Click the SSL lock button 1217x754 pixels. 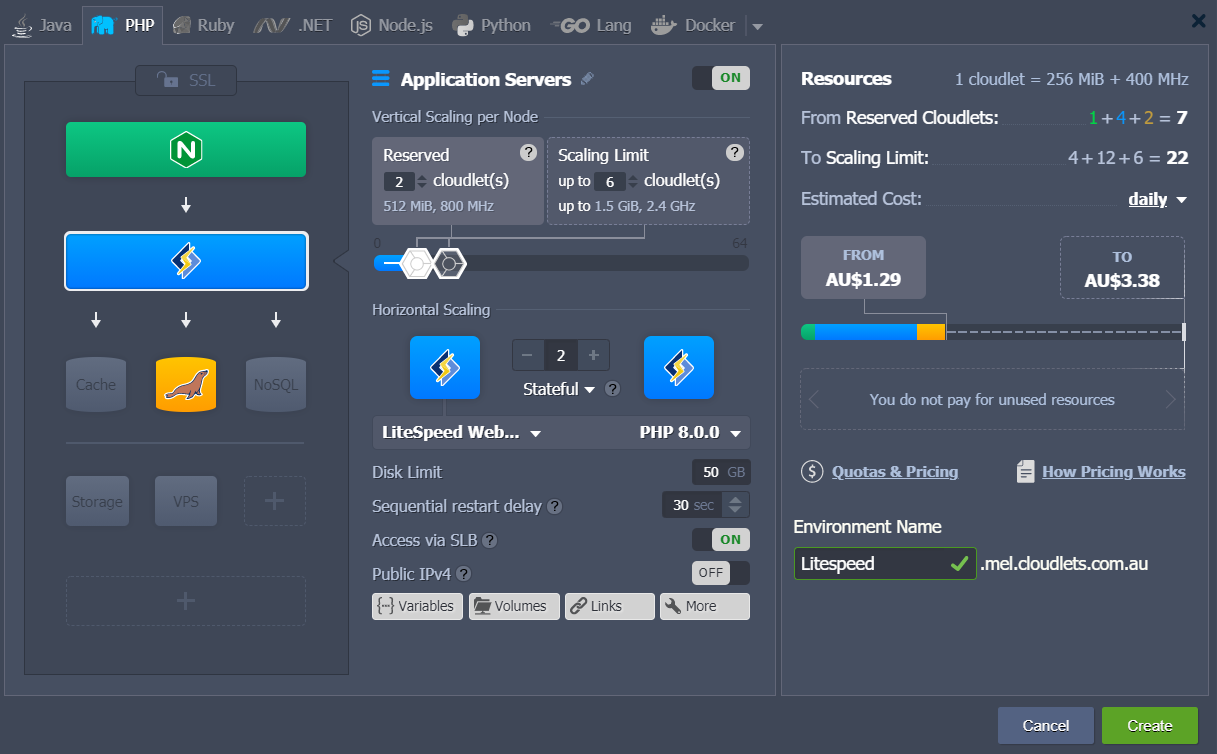pos(186,80)
